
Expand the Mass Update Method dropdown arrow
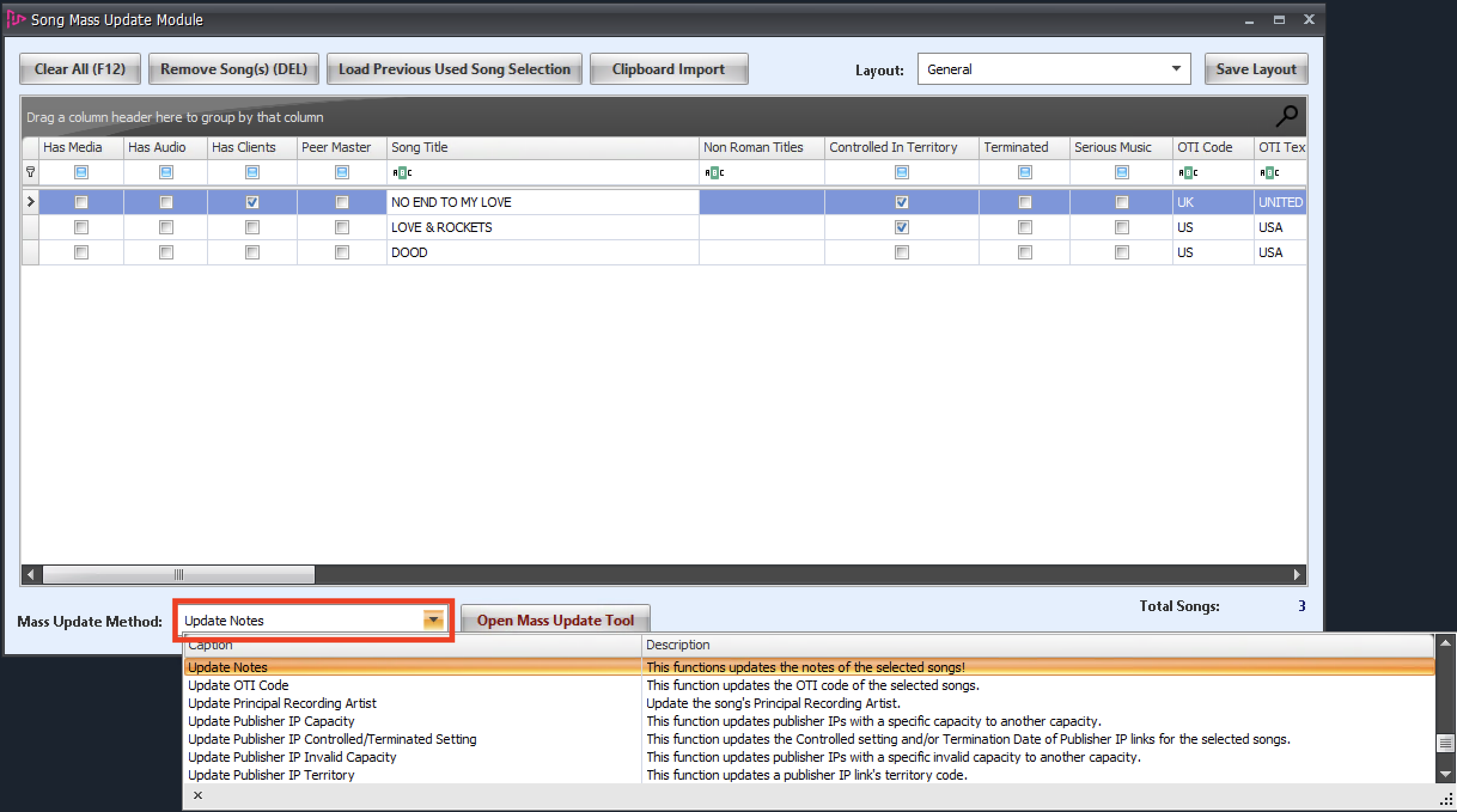point(433,620)
